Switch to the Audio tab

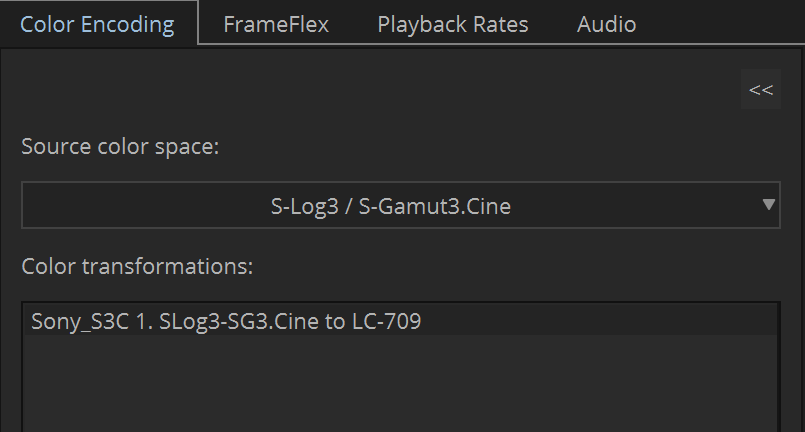[606, 24]
